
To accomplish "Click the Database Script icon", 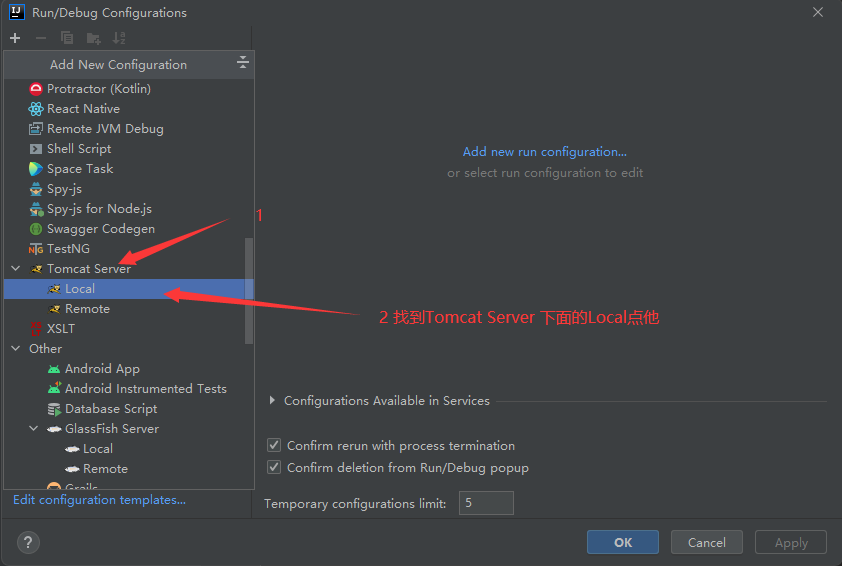I will (x=54, y=409).
